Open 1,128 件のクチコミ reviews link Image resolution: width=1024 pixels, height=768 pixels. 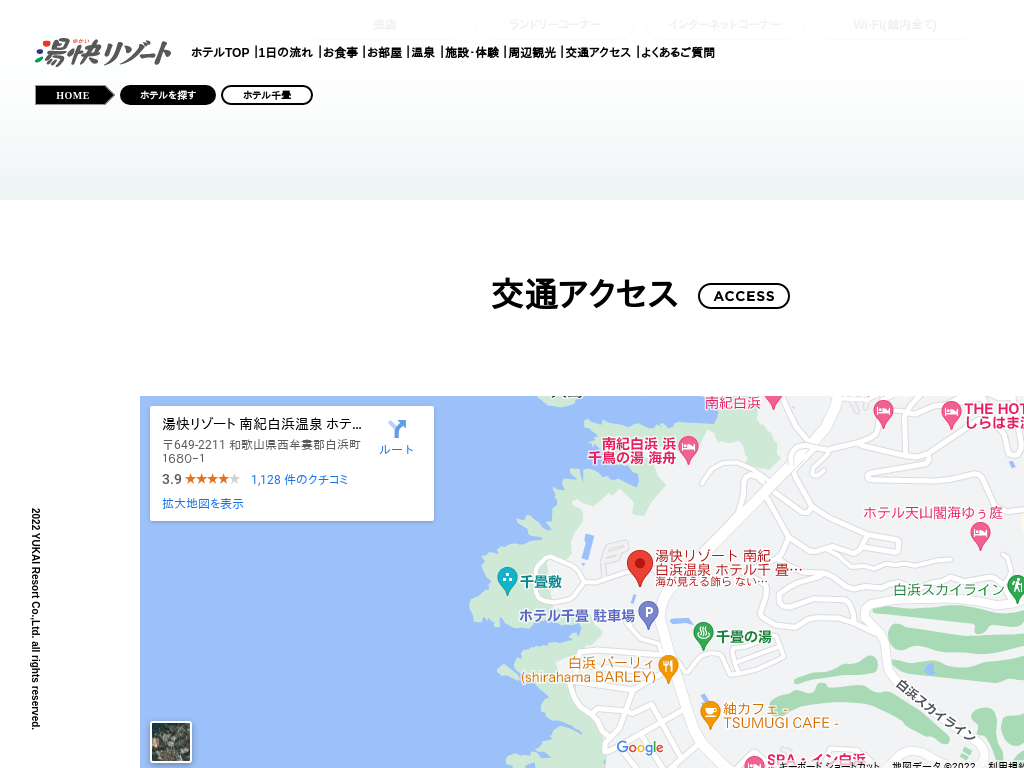[299, 480]
